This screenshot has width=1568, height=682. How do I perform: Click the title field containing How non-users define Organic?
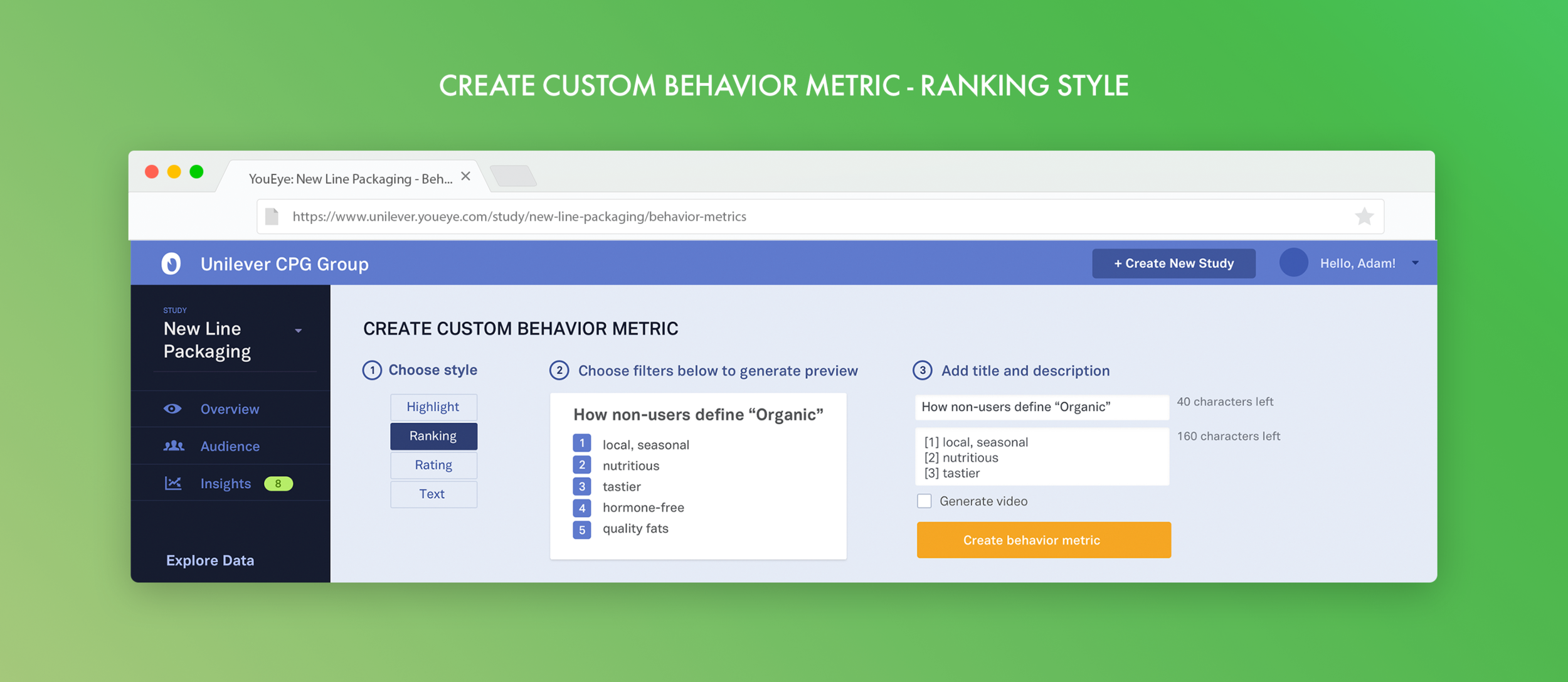pyautogui.click(x=1041, y=407)
